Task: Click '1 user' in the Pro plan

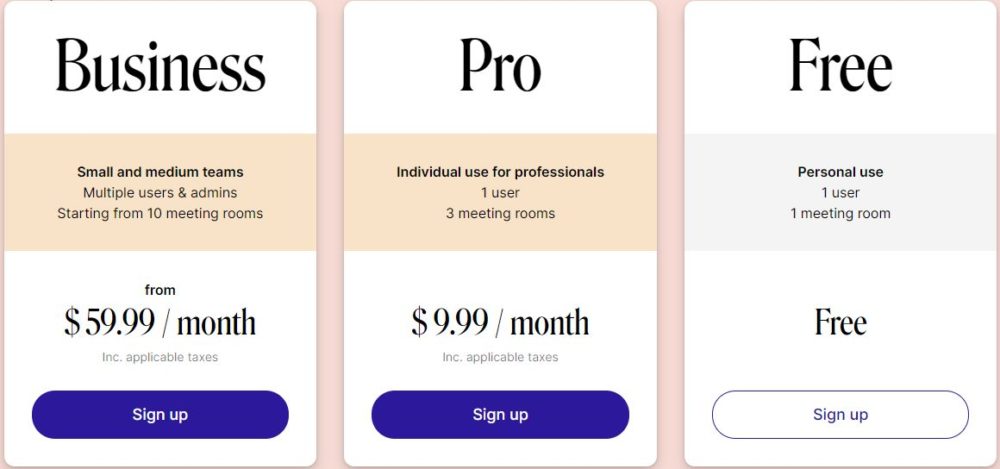Action: [x=500, y=192]
